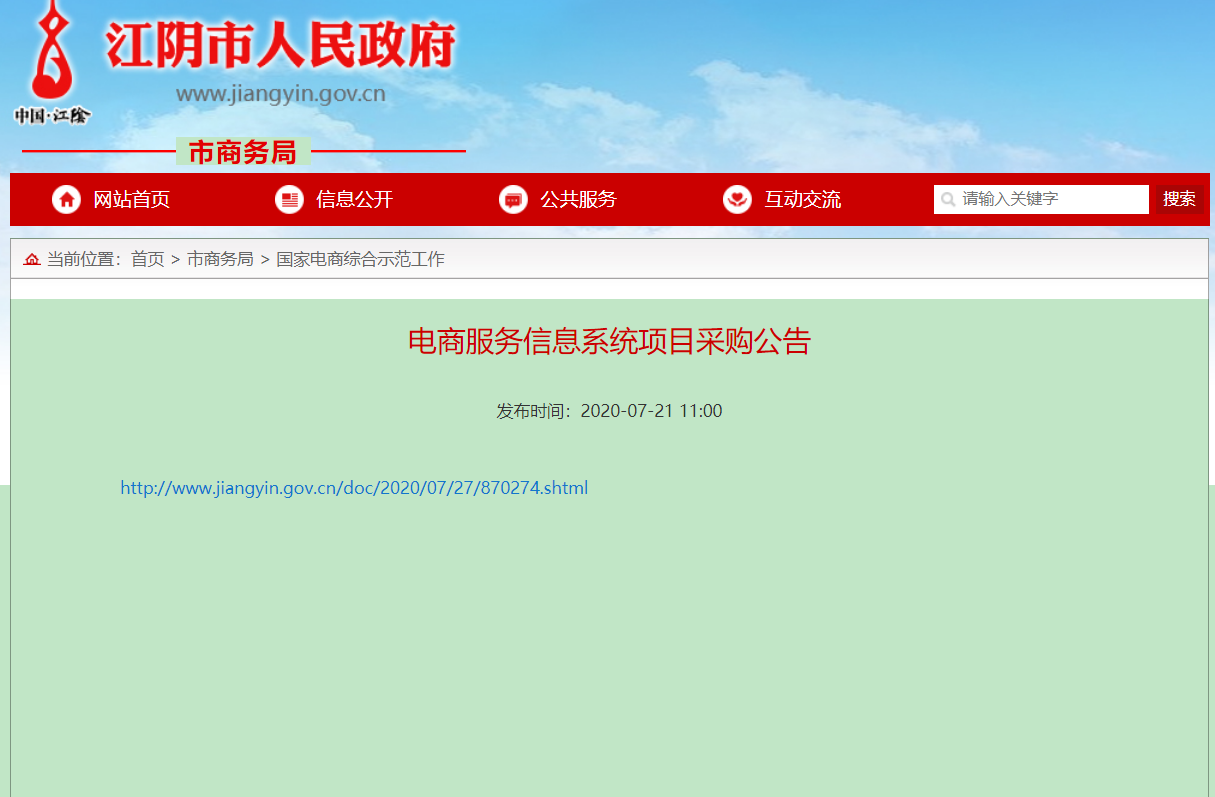Image resolution: width=1215 pixels, height=797 pixels.
Task: Click the small home icon in the breadcrumb bar
Action: [32, 260]
